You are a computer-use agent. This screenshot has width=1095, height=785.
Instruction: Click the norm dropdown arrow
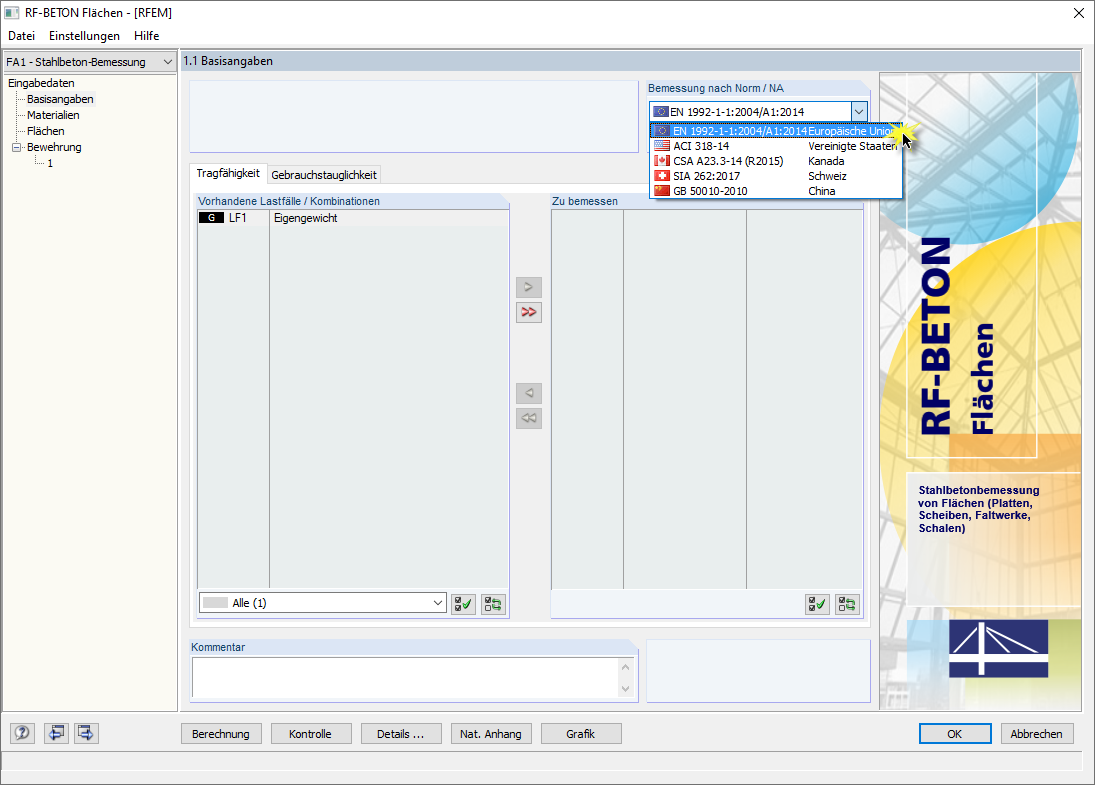(x=859, y=112)
